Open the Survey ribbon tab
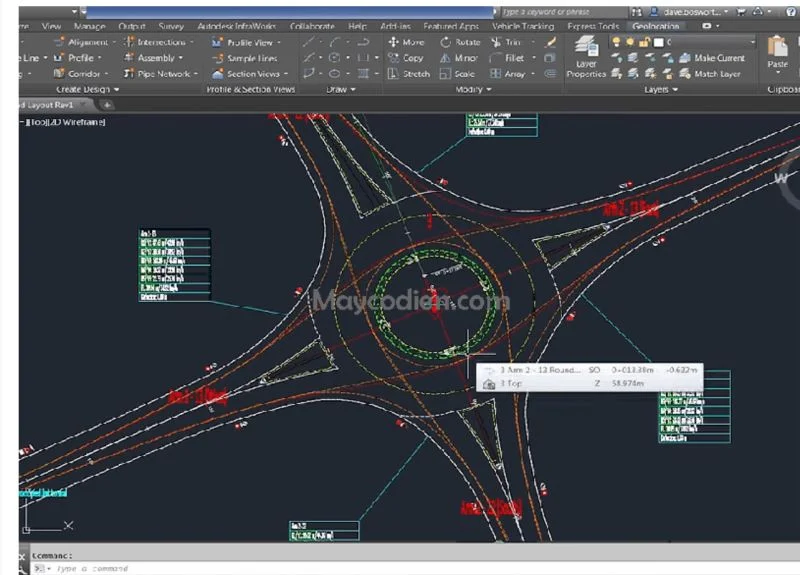 point(171,26)
